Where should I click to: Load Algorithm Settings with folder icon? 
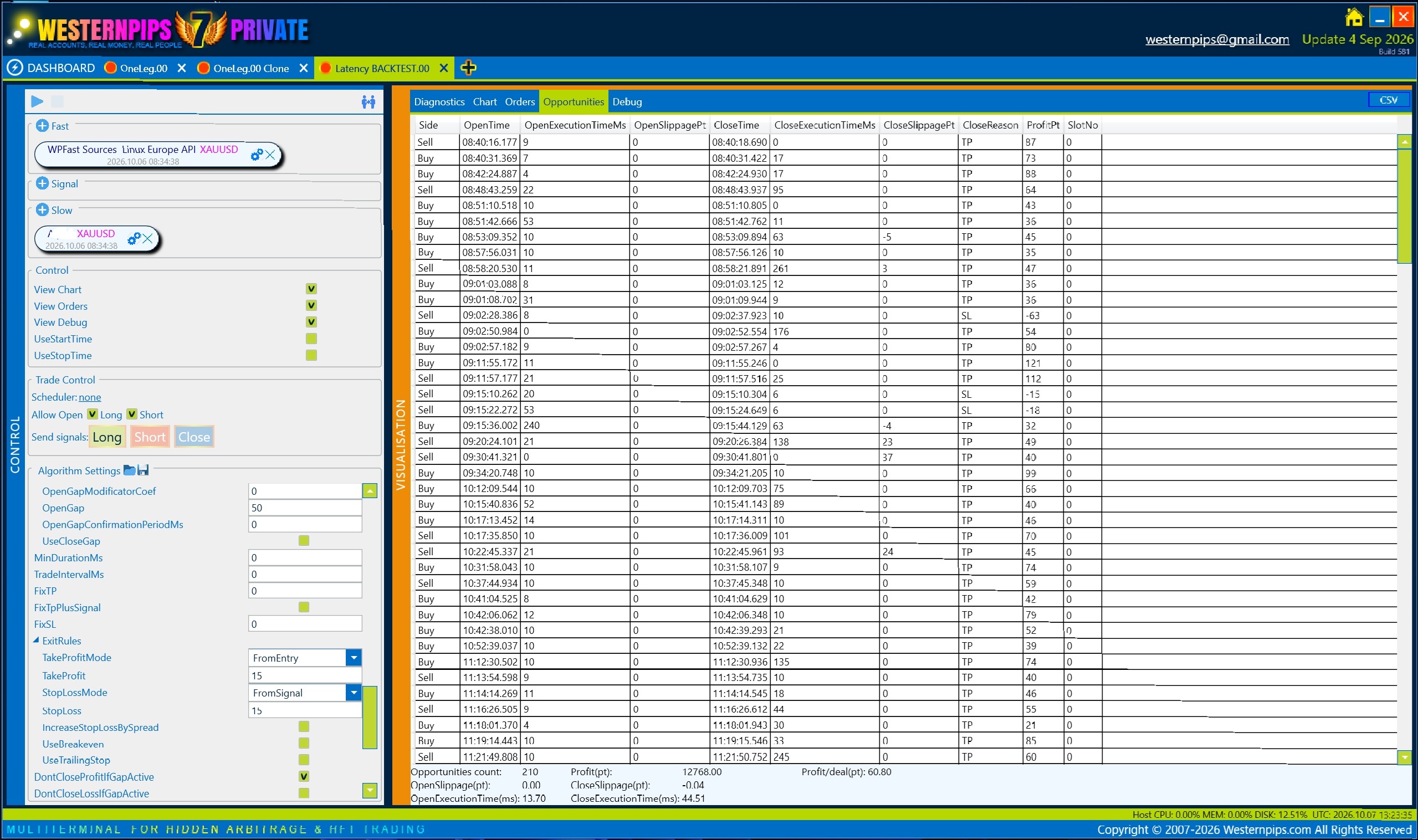(x=129, y=470)
